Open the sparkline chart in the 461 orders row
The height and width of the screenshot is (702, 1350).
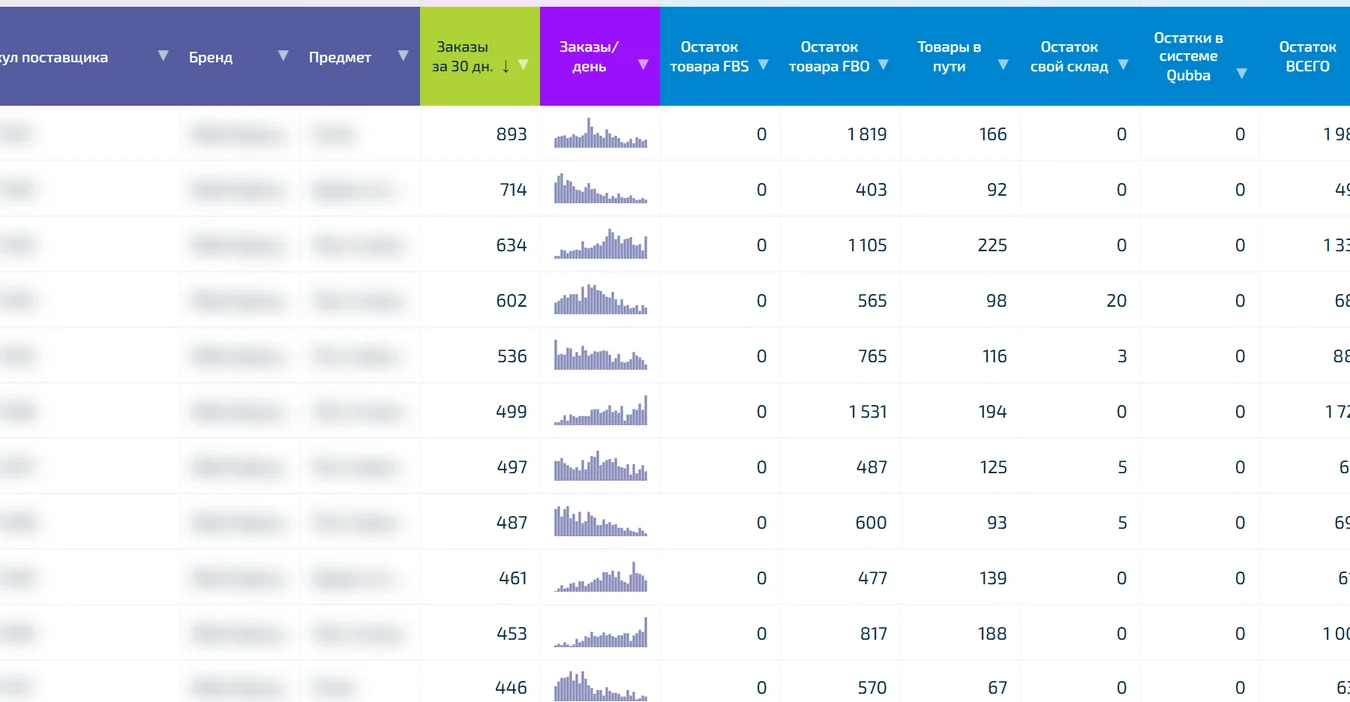(x=601, y=577)
